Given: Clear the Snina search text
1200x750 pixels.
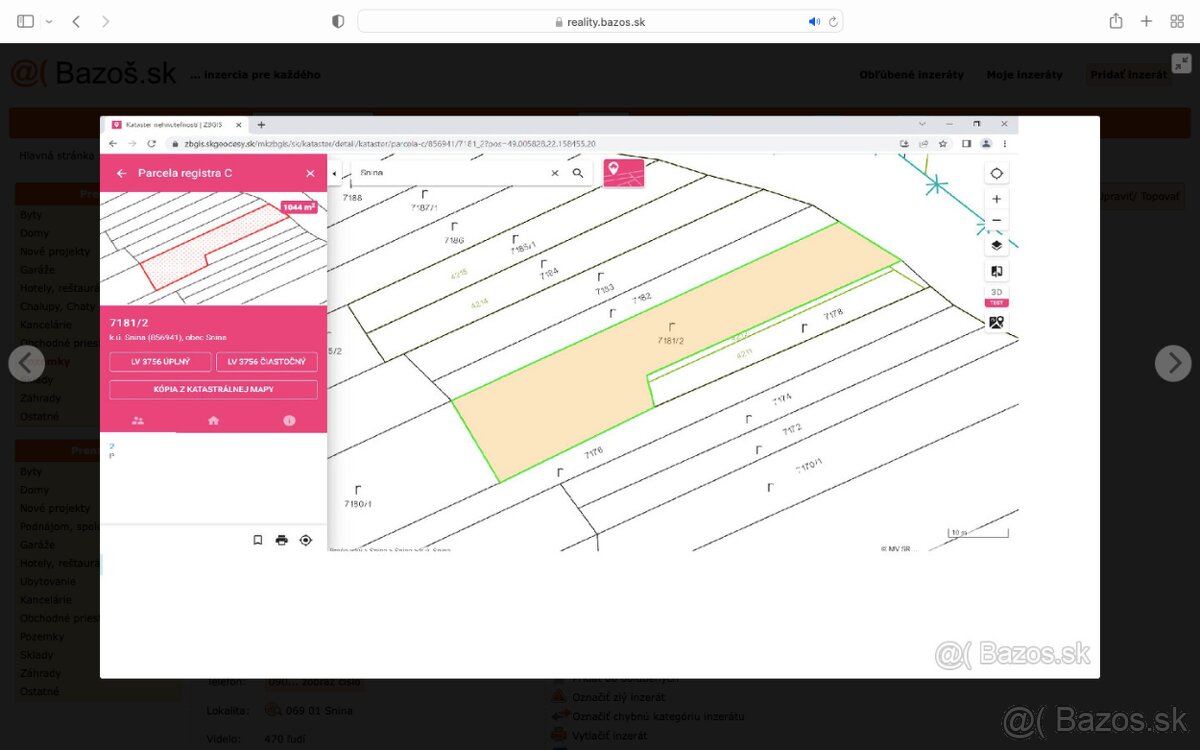Looking at the screenshot, I should click(555, 173).
